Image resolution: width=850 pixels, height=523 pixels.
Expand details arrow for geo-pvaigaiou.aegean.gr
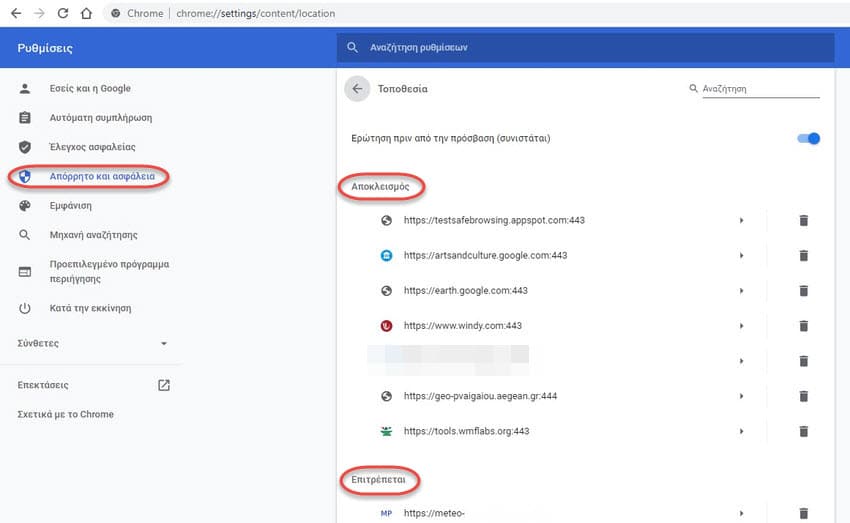click(741, 396)
